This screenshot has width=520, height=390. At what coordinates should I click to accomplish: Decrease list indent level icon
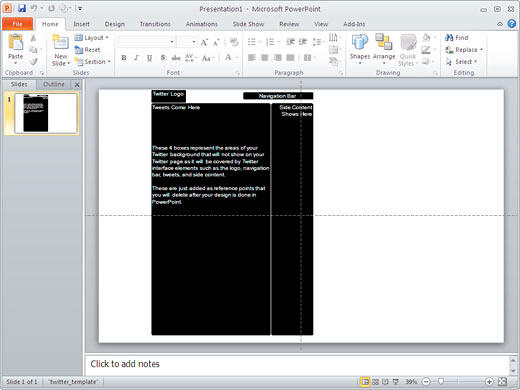pos(290,42)
